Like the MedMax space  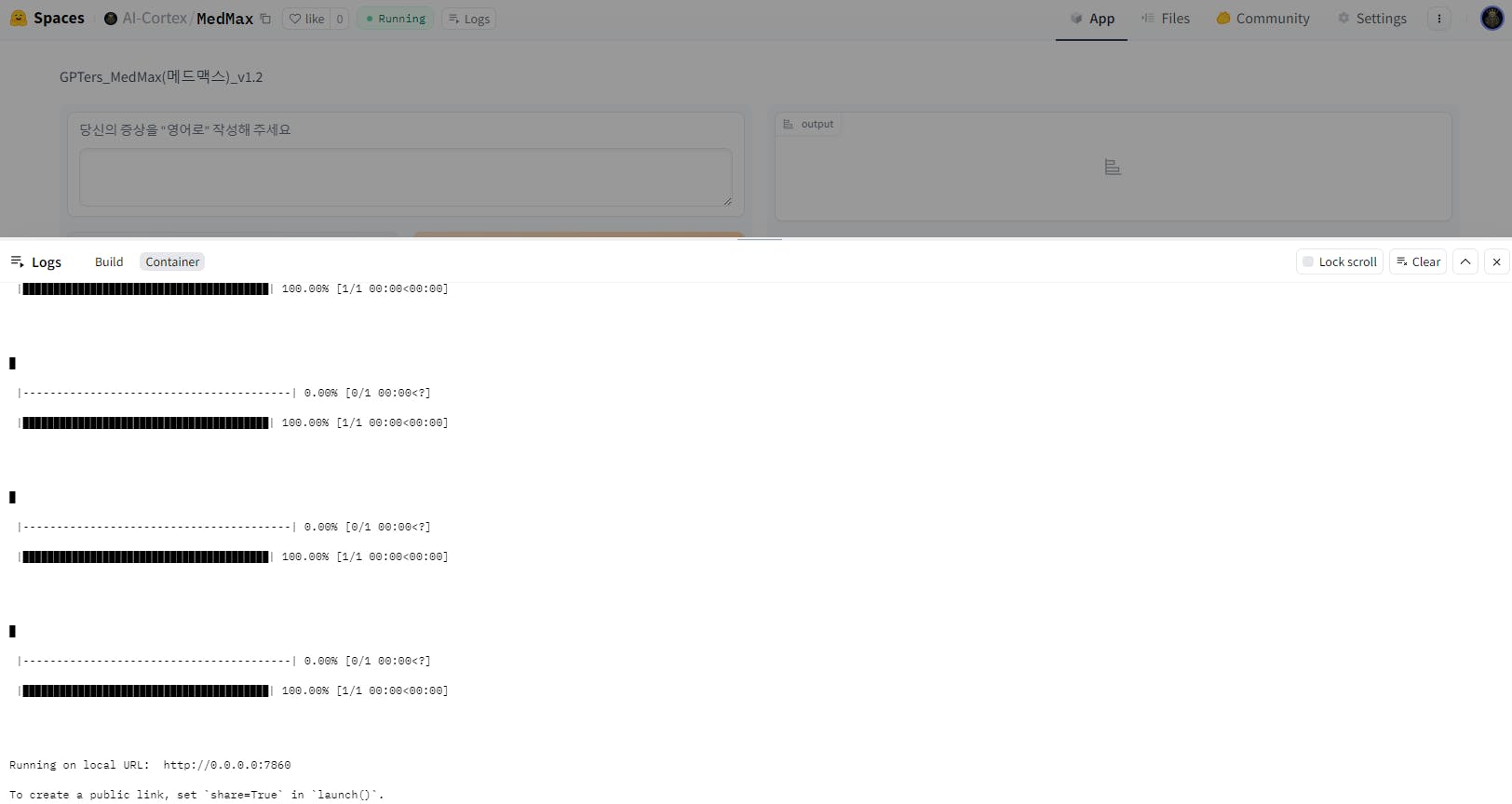[306, 19]
